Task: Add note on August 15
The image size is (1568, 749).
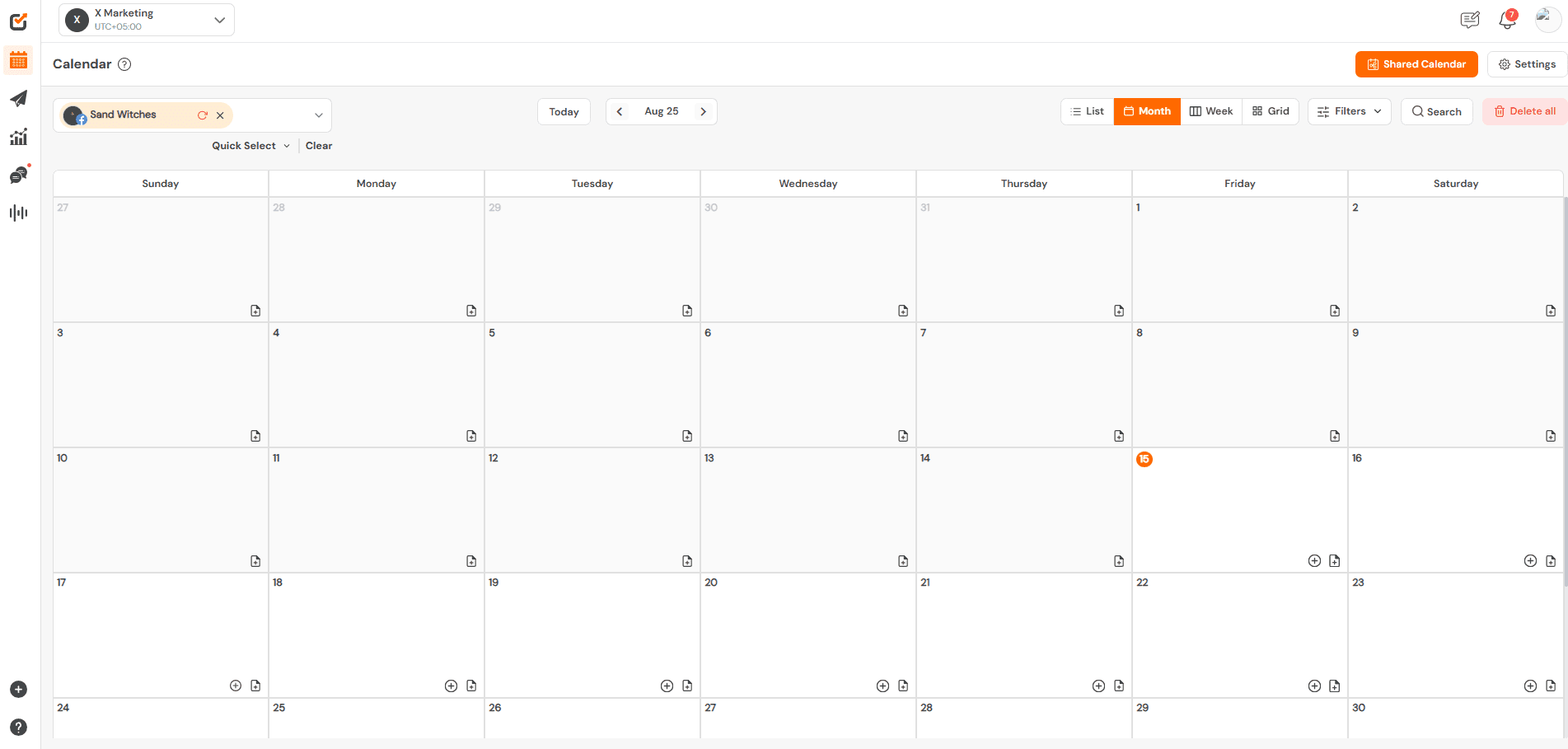Action: coord(1335,561)
